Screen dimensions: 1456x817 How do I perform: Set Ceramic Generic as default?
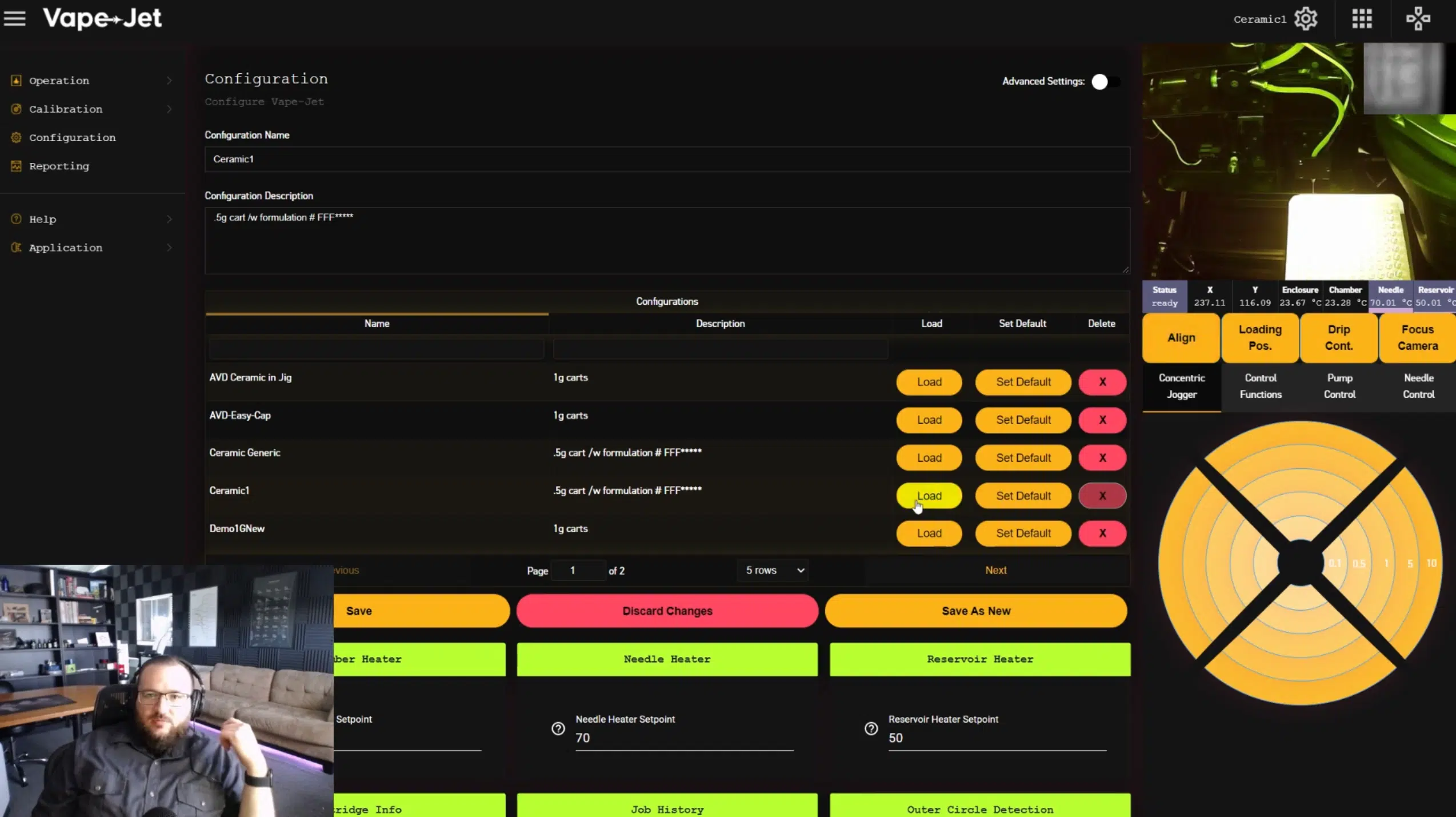pos(1023,458)
